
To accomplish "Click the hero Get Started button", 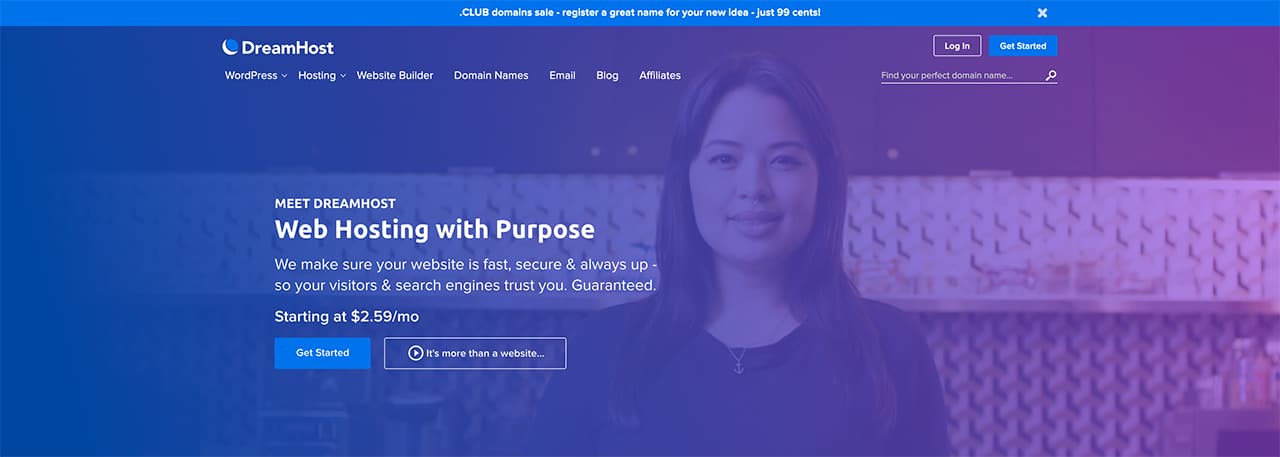I will (x=322, y=353).
